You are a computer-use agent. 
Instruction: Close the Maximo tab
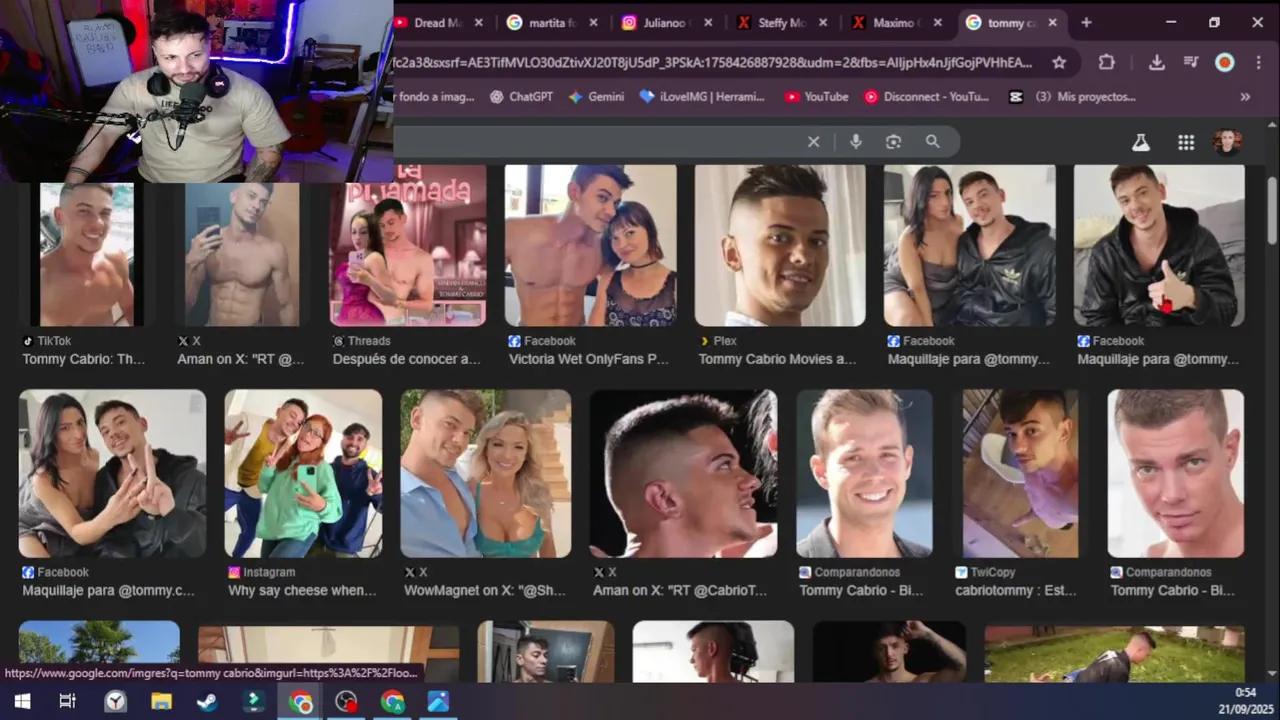[937, 22]
